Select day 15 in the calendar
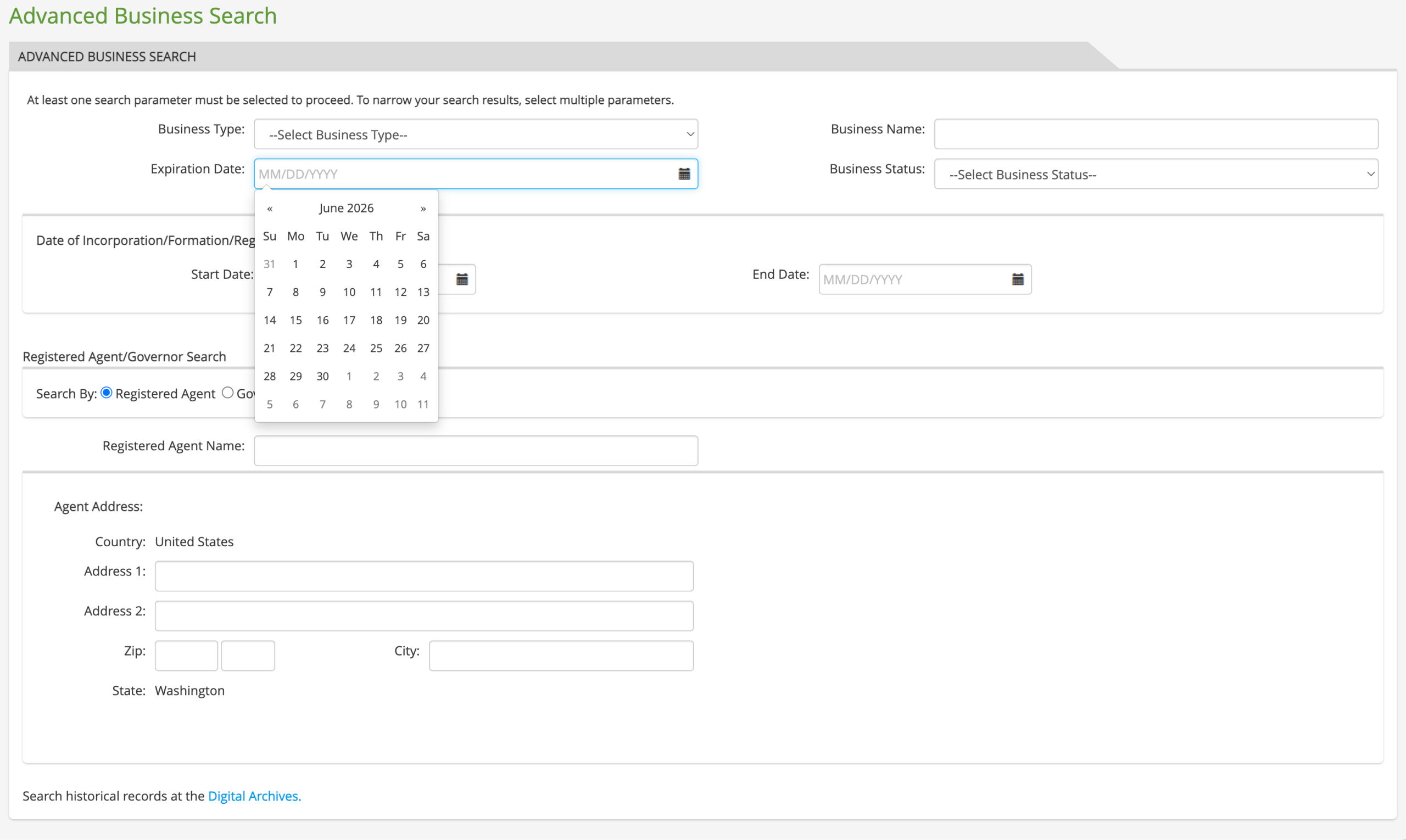This screenshot has height=840, width=1406. point(295,321)
